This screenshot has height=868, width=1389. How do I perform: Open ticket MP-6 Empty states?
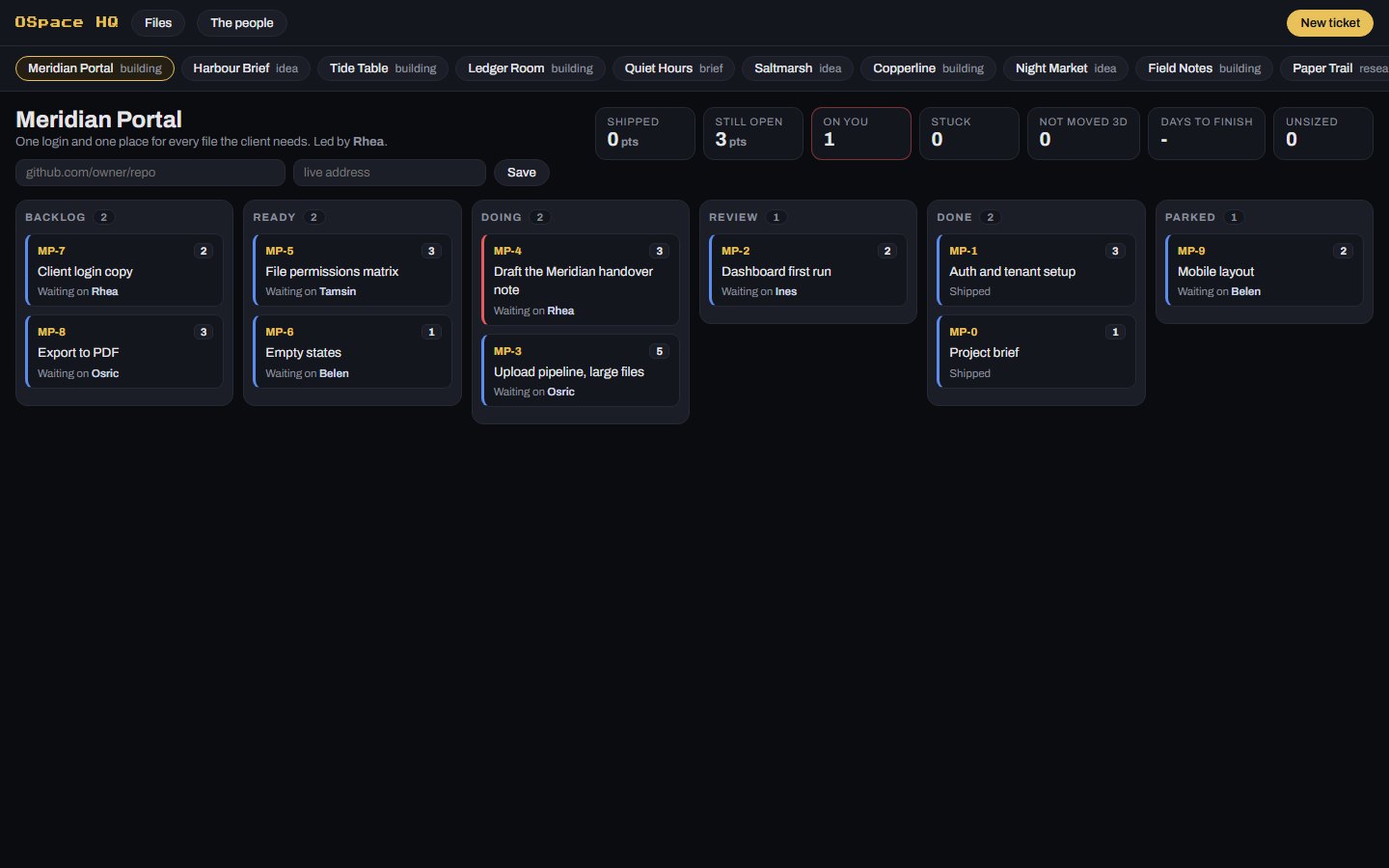click(353, 352)
